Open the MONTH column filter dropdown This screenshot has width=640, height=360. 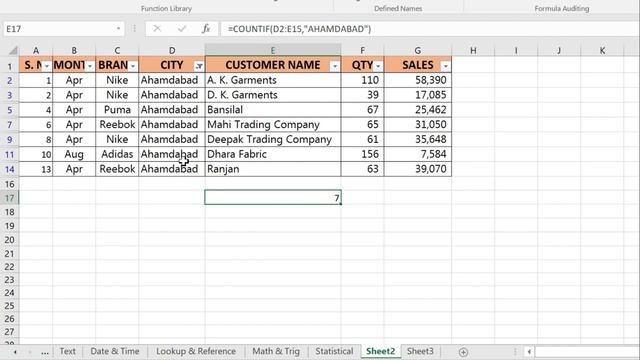pos(90,66)
